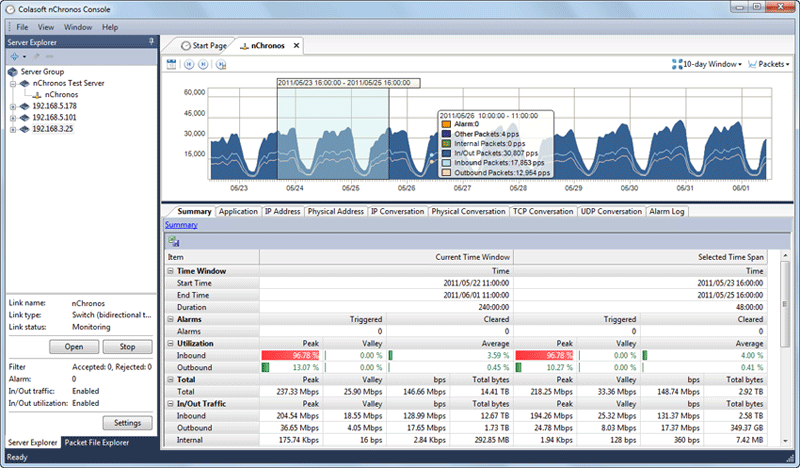Click the add server icon in Server Explorer
The image size is (800, 468).
pyautogui.click(x=14, y=56)
